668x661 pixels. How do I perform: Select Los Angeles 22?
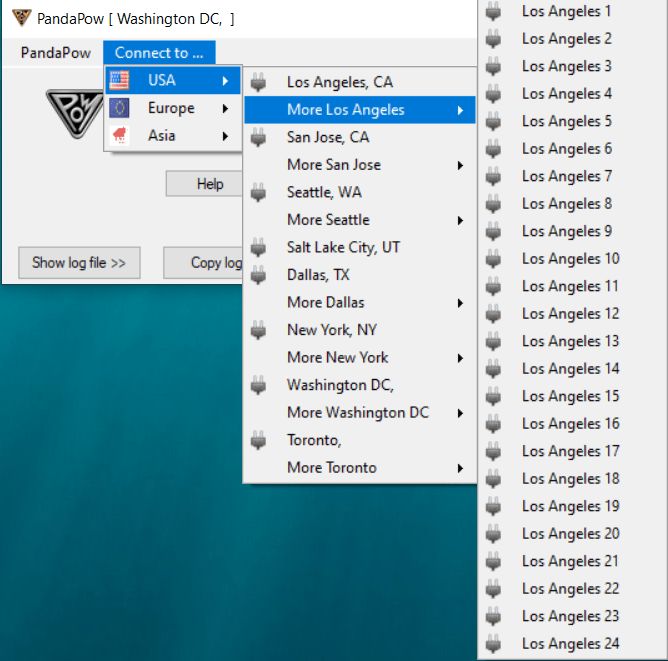[572, 588]
